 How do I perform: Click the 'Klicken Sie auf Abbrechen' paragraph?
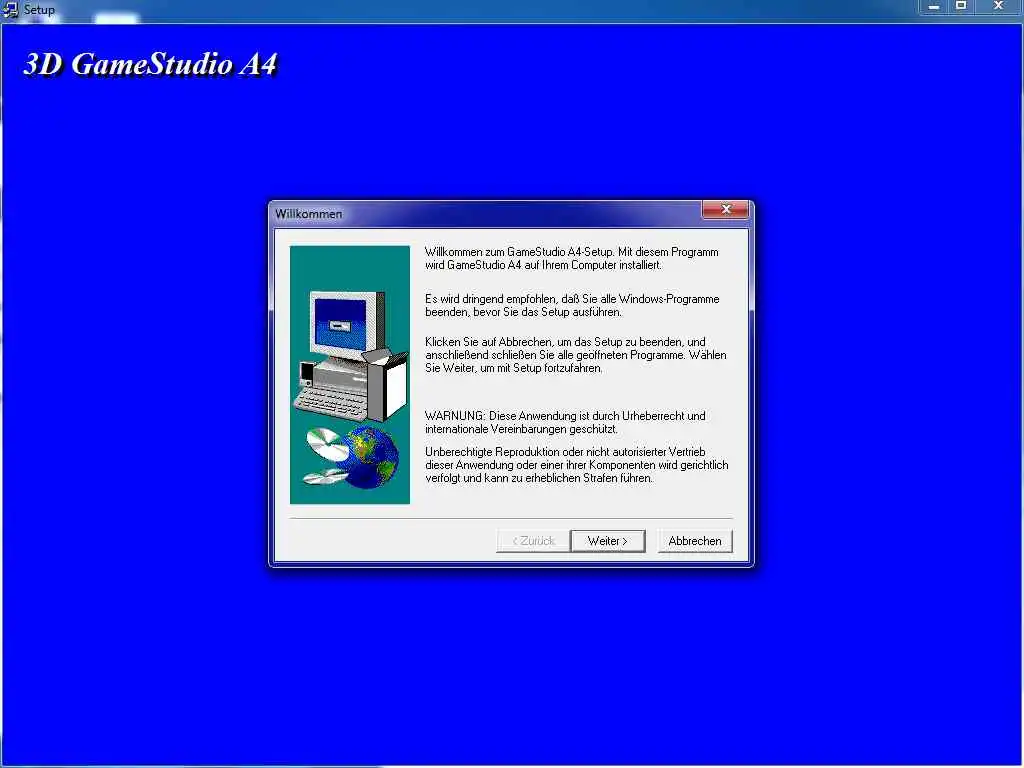575,355
